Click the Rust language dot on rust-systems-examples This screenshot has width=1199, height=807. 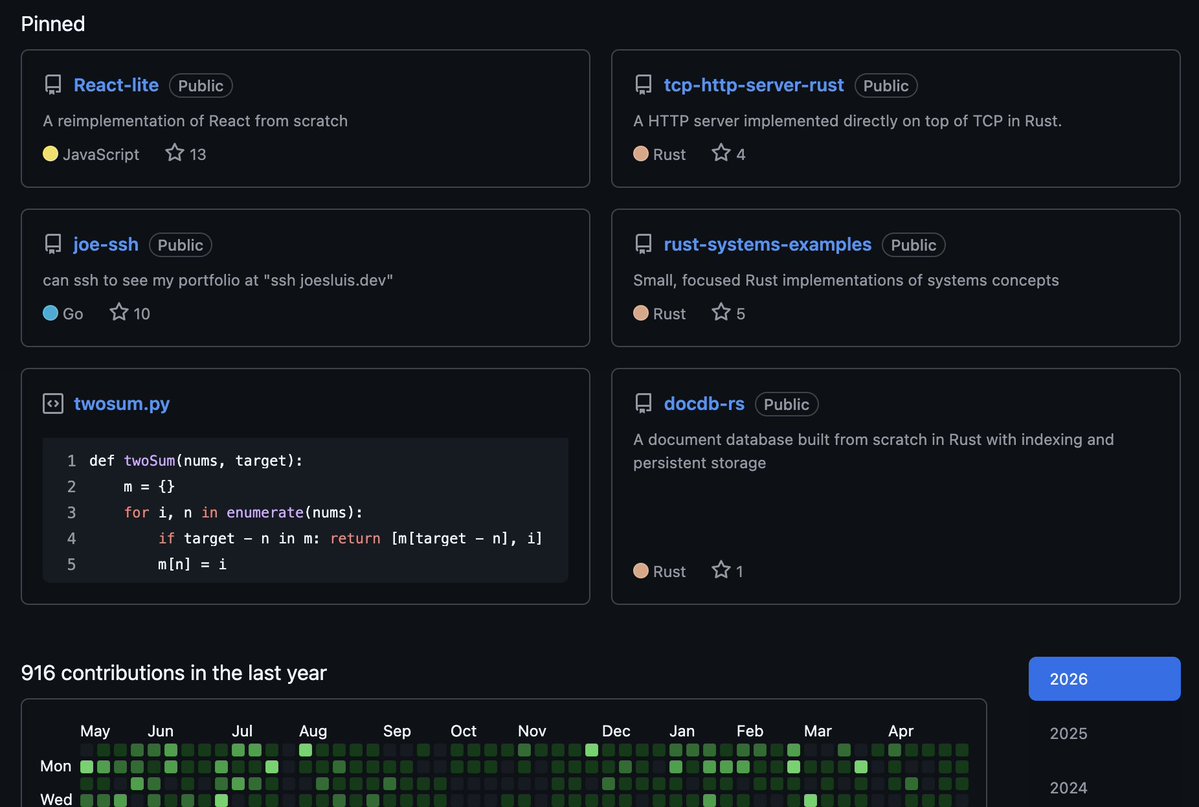tap(641, 313)
